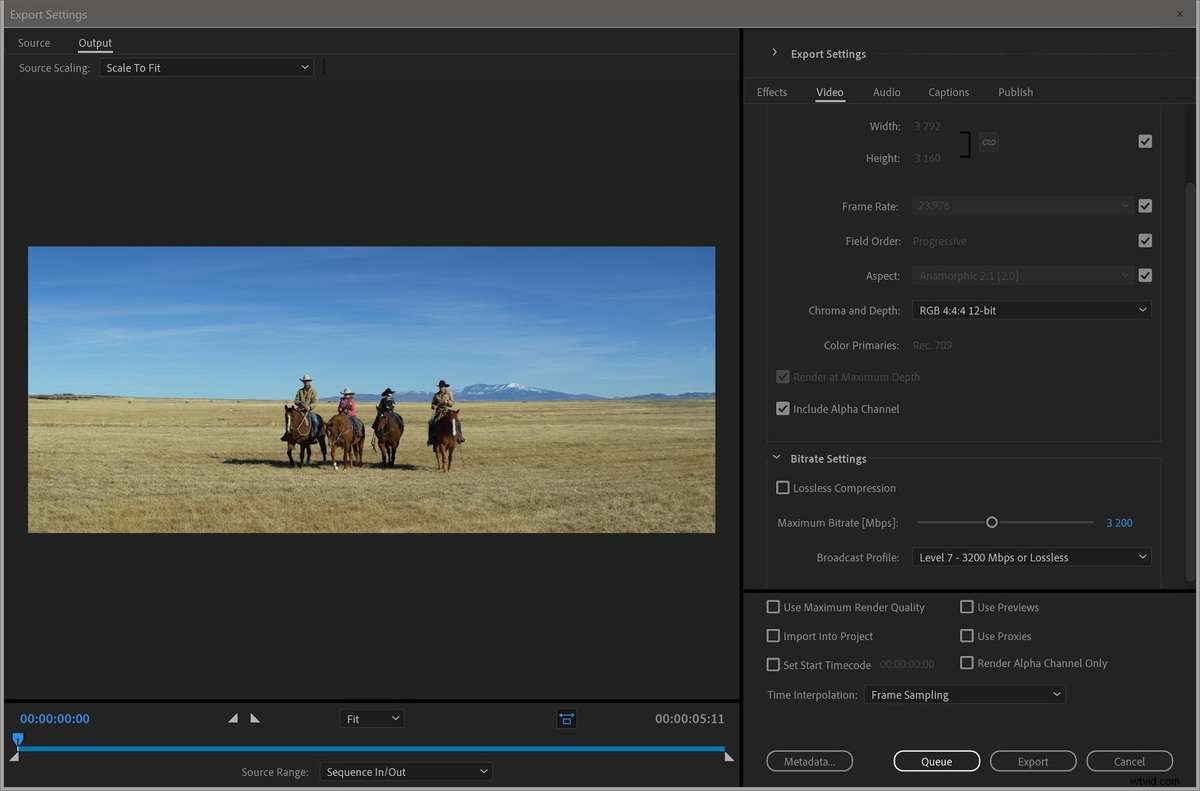The image size is (1200, 791).
Task: Click the Set Out Point icon
Action: coord(254,717)
